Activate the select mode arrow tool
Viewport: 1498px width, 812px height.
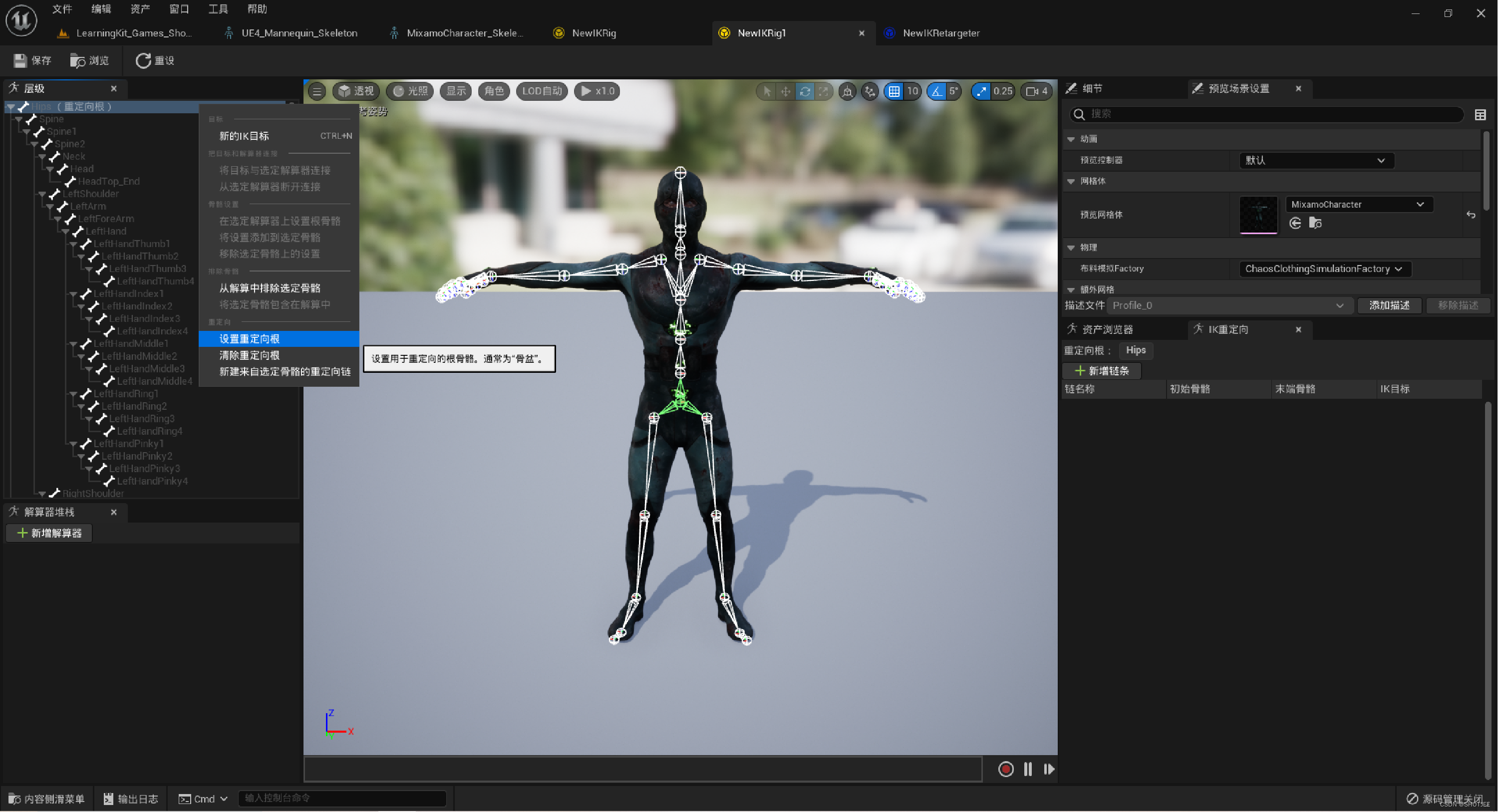[x=767, y=91]
